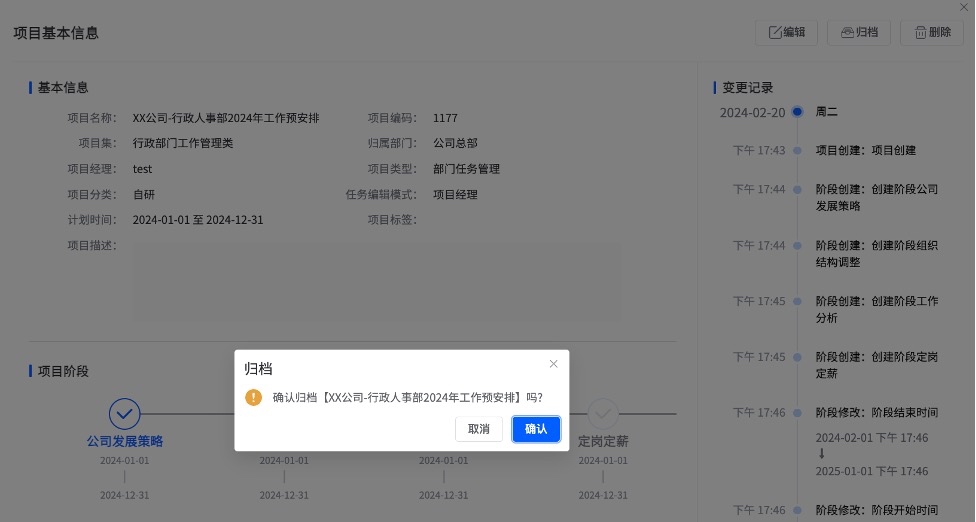Screen dimensions: 976x522
Task: Click the 项目阶段 section heading
Action: pyautogui.click(x=63, y=371)
